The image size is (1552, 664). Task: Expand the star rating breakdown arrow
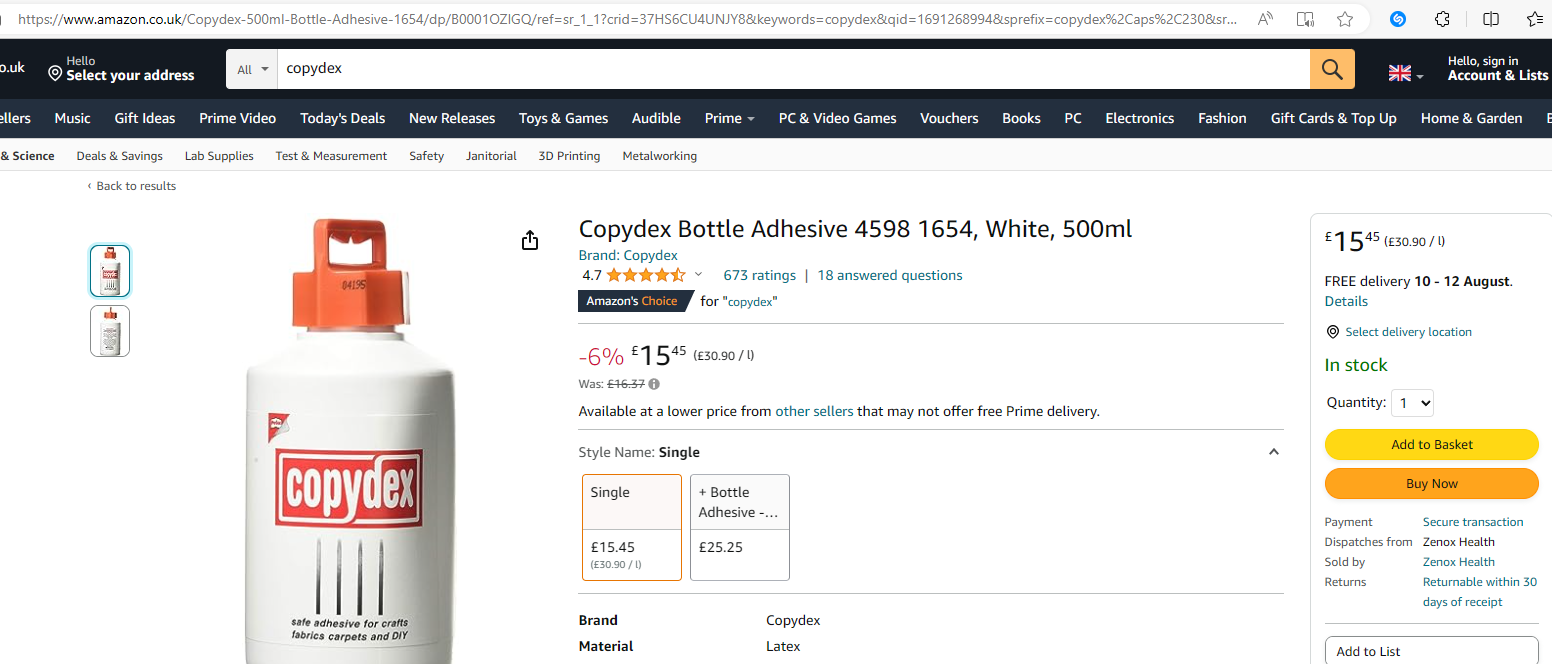pos(698,275)
